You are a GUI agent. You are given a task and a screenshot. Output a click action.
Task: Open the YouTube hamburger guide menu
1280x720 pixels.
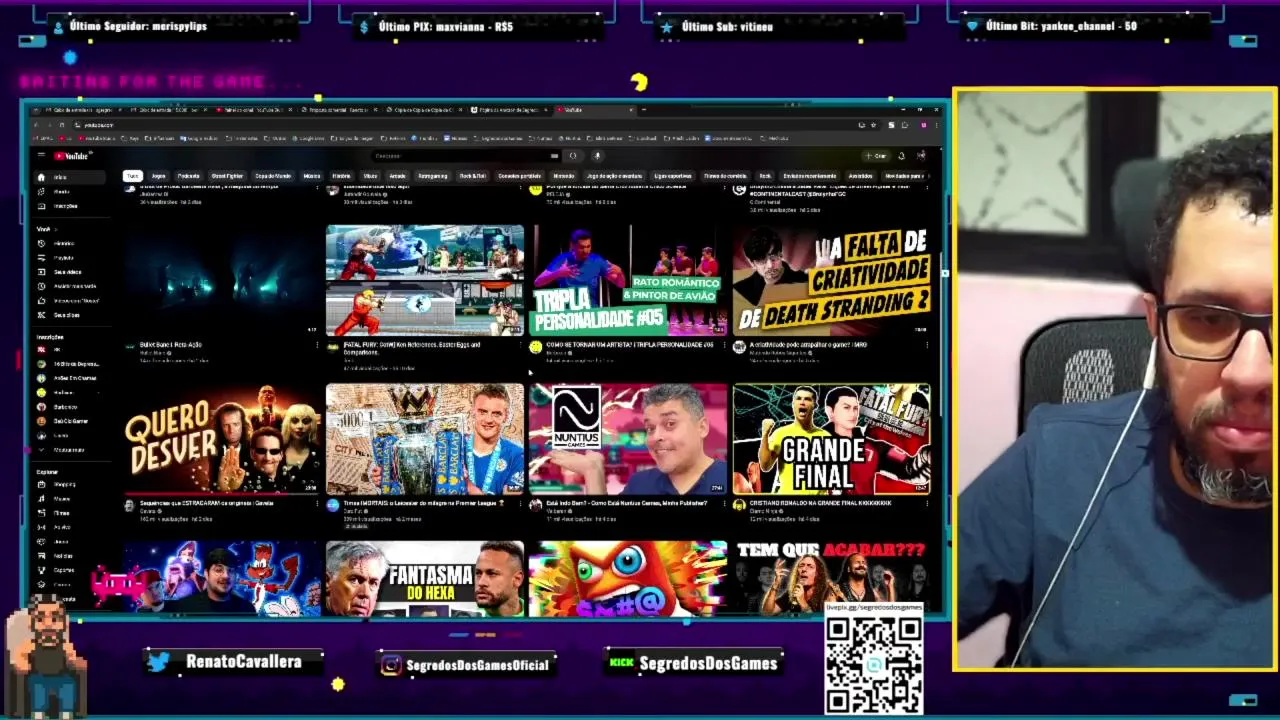[41, 156]
